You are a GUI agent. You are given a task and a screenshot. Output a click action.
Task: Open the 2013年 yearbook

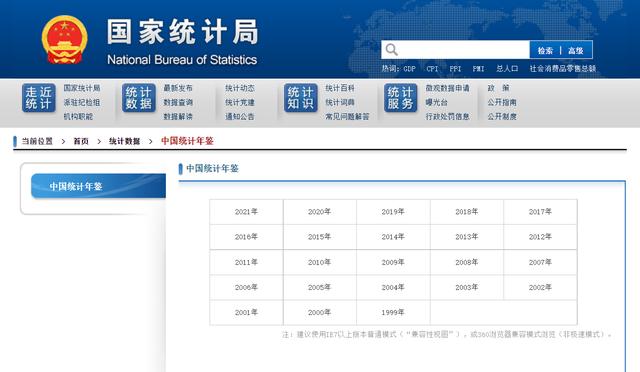coord(467,237)
